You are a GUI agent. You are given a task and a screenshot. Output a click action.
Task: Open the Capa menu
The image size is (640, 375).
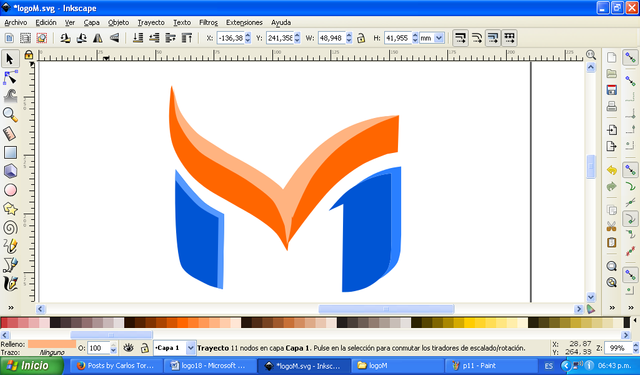pyautogui.click(x=92, y=22)
